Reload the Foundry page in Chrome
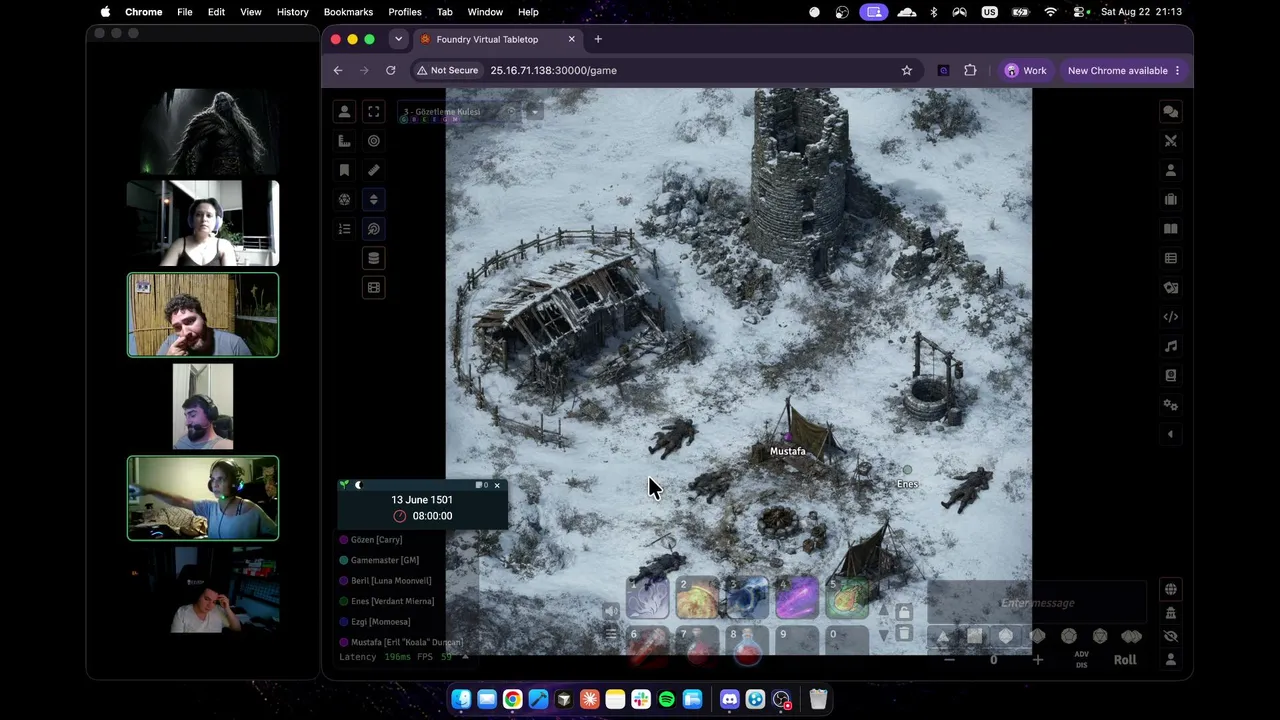 tap(391, 70)
